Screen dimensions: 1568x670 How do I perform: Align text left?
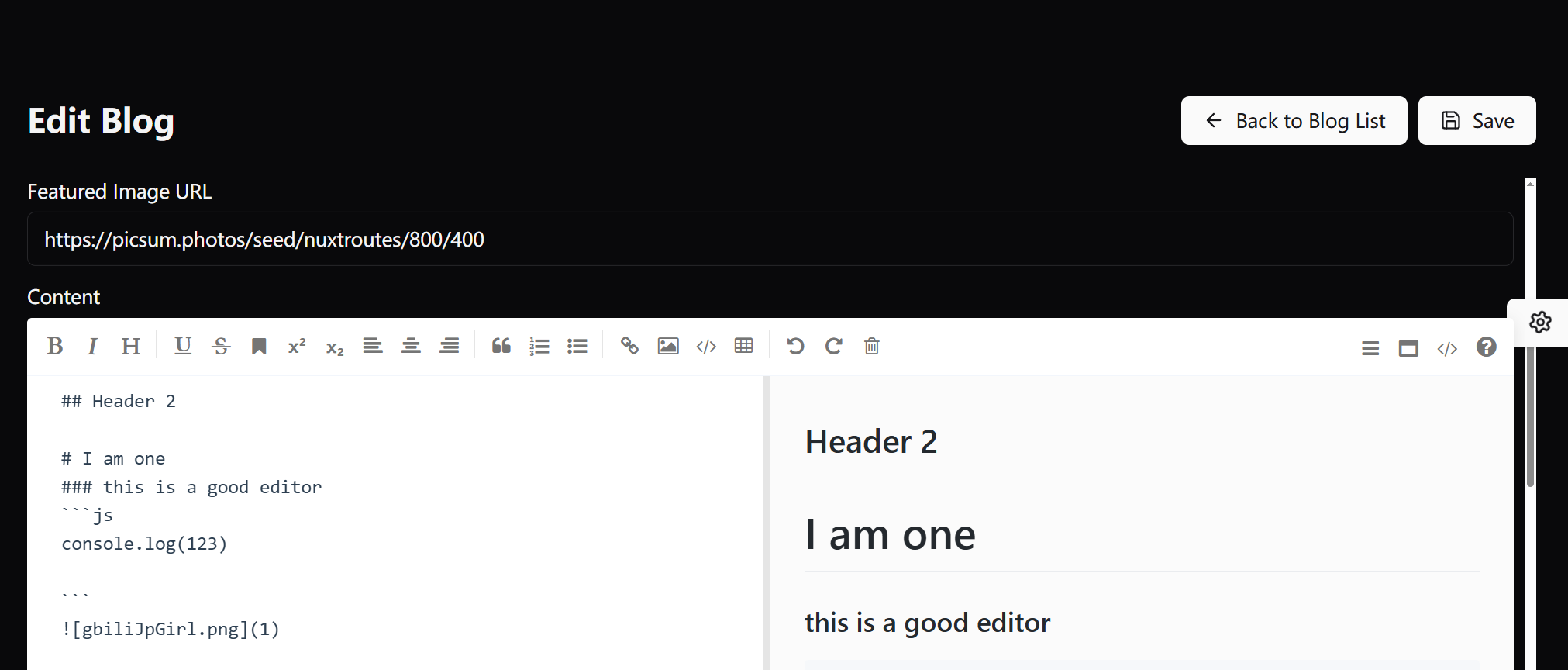[373, 346]
